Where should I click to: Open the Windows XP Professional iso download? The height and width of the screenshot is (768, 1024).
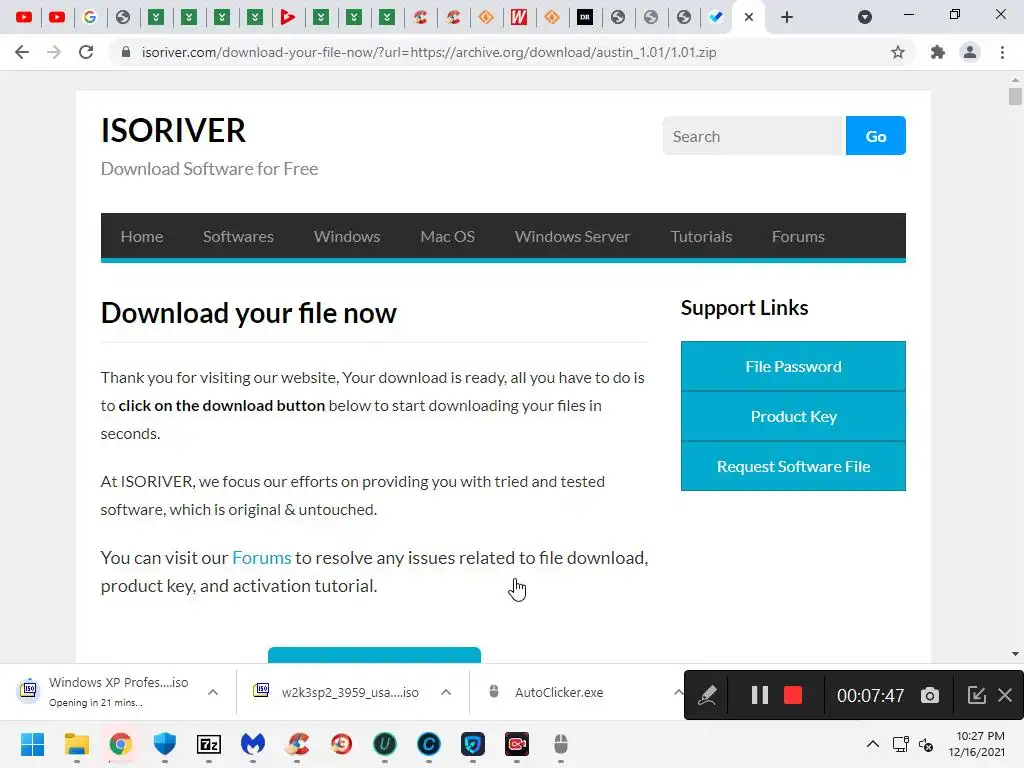(104, 692)
